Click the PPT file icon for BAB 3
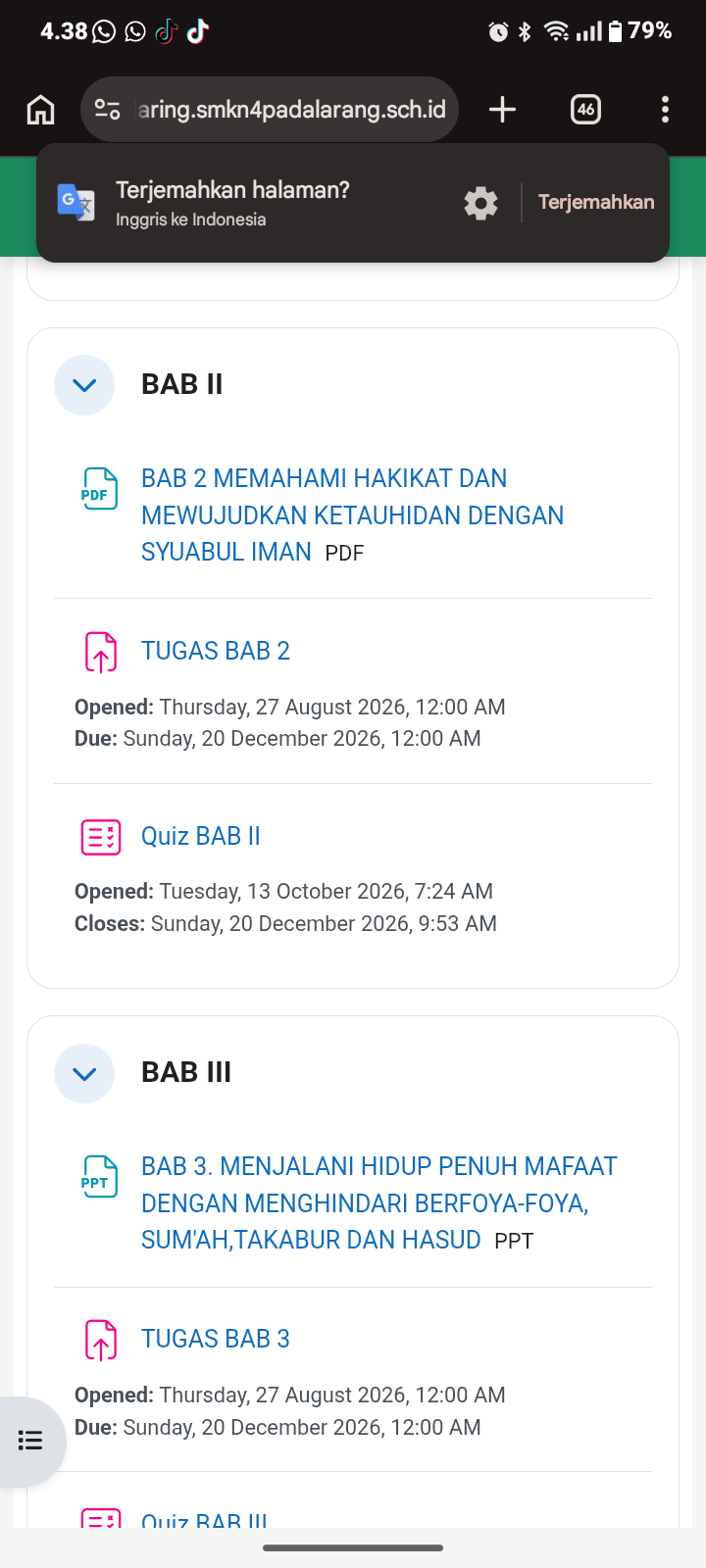The width and height of the screenshot is (706, 1568). pyautogui.click(x=99, y=1176)
